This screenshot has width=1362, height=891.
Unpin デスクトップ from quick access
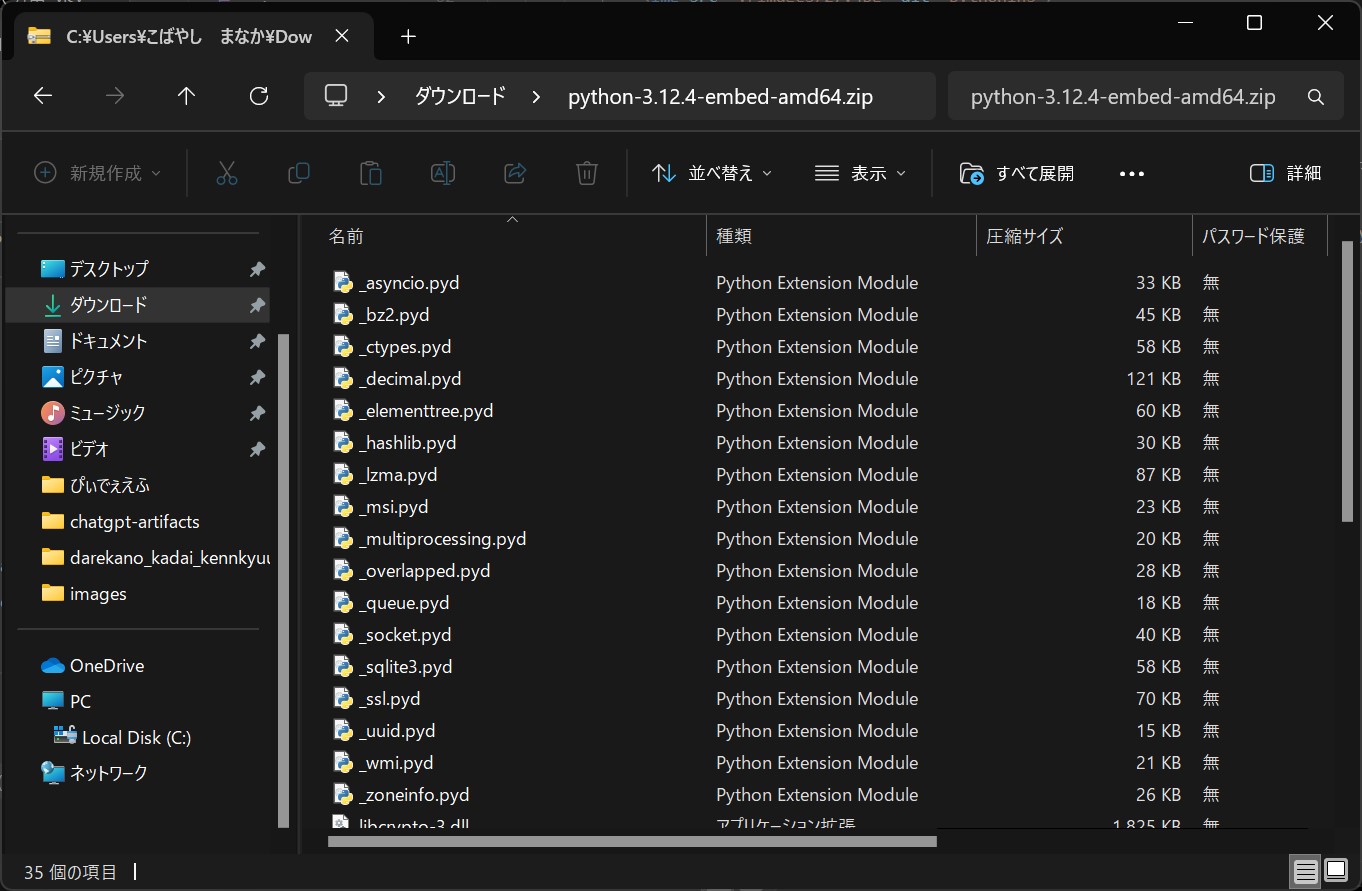[x=257, y=269]
